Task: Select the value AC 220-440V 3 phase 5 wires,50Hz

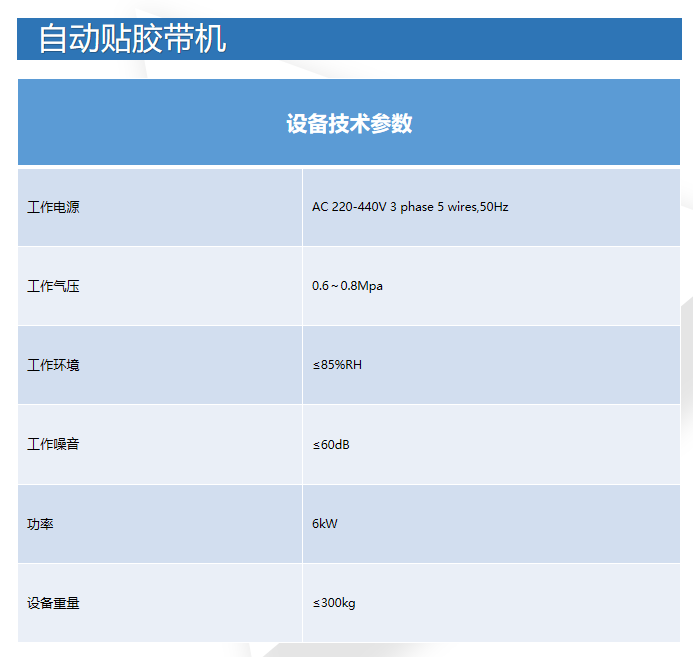Action: [x=410, y=207]
